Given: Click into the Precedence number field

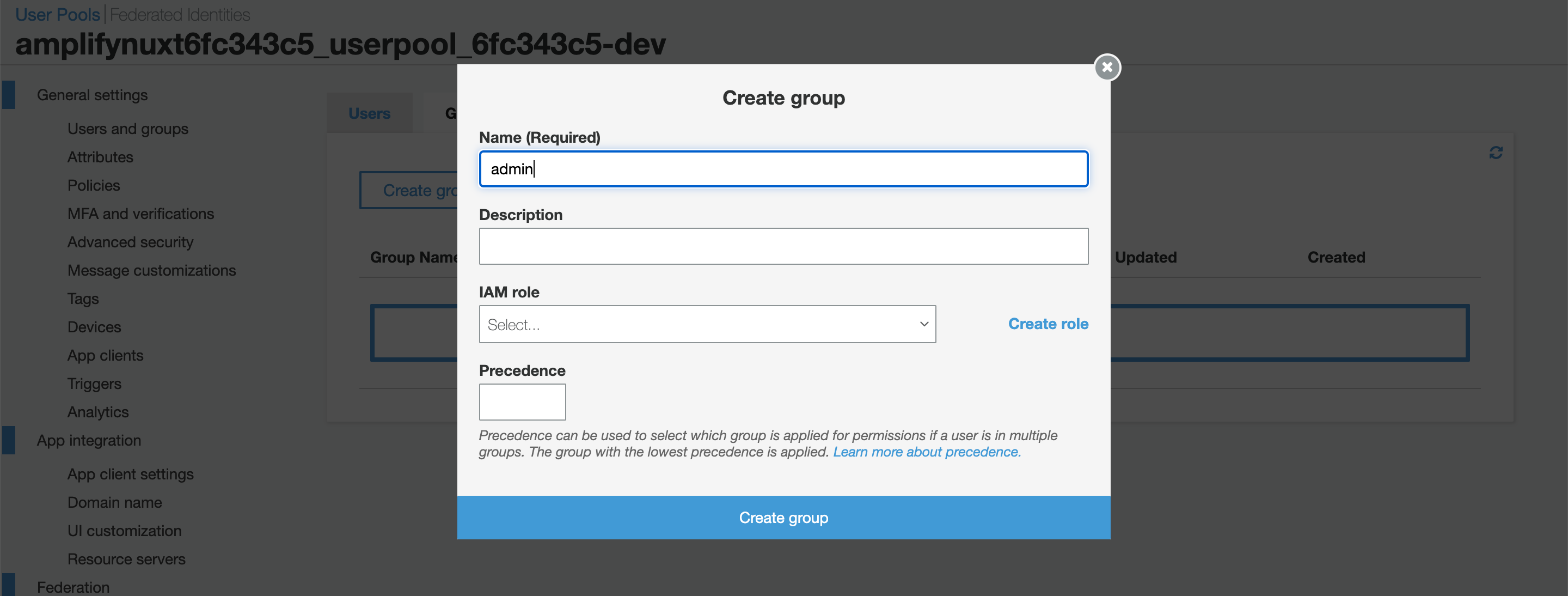Looking at the screenshot, I should 522,402.
